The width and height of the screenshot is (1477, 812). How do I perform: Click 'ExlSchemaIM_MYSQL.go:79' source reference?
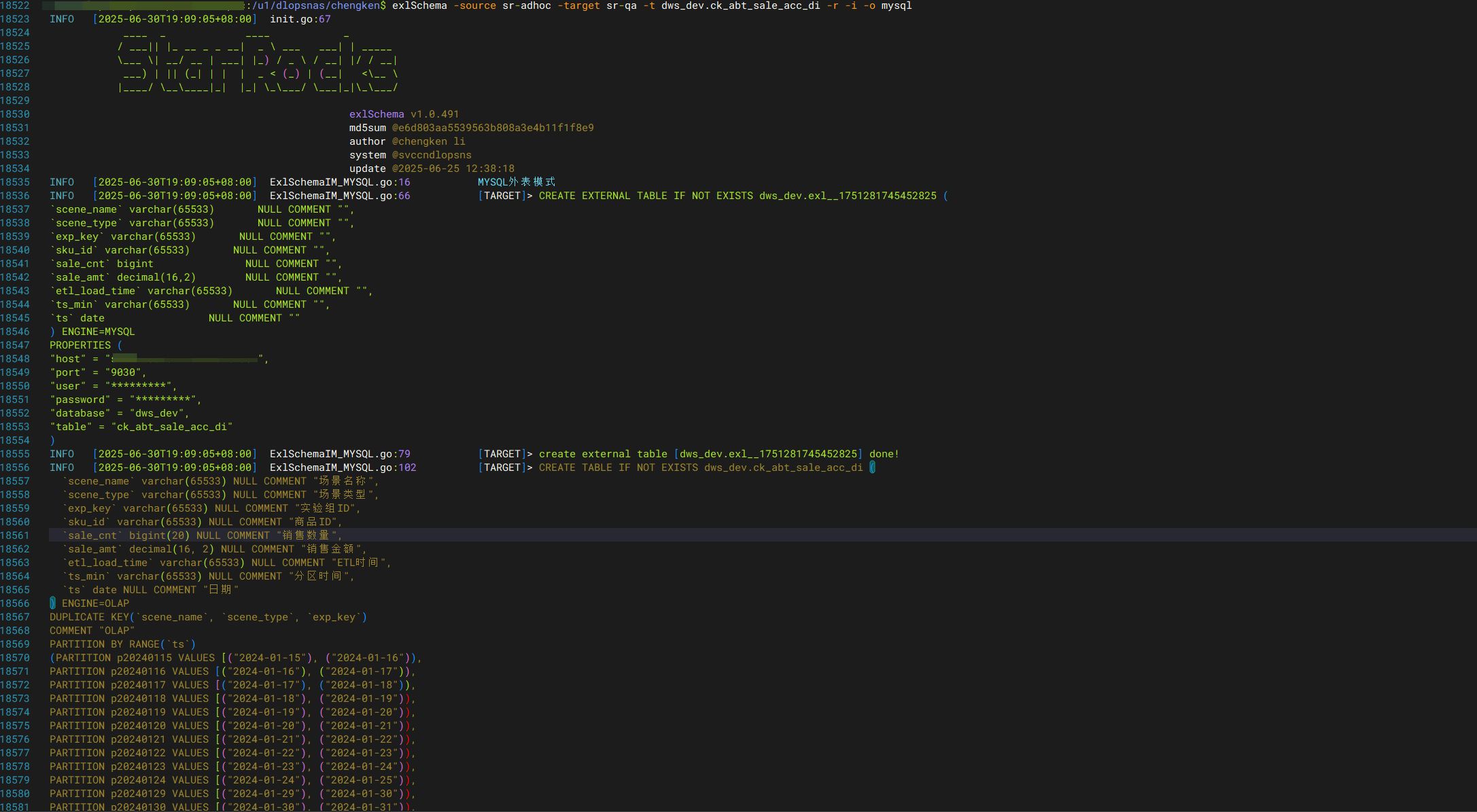pyautogui.click(x=340, y=454)
